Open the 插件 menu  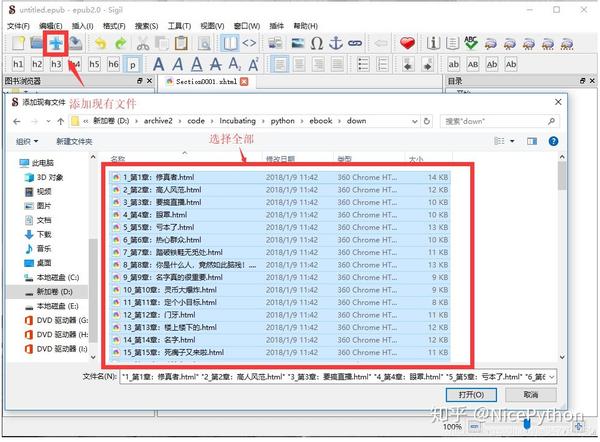(x=276, y=26)
